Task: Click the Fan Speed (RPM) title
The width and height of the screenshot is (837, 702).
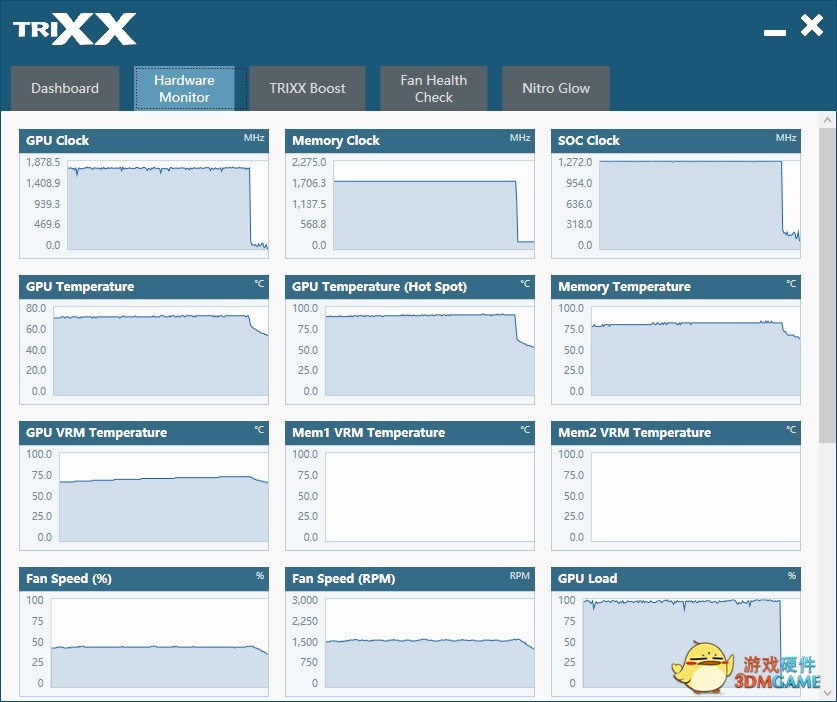Action: click(x=343, y=579)
